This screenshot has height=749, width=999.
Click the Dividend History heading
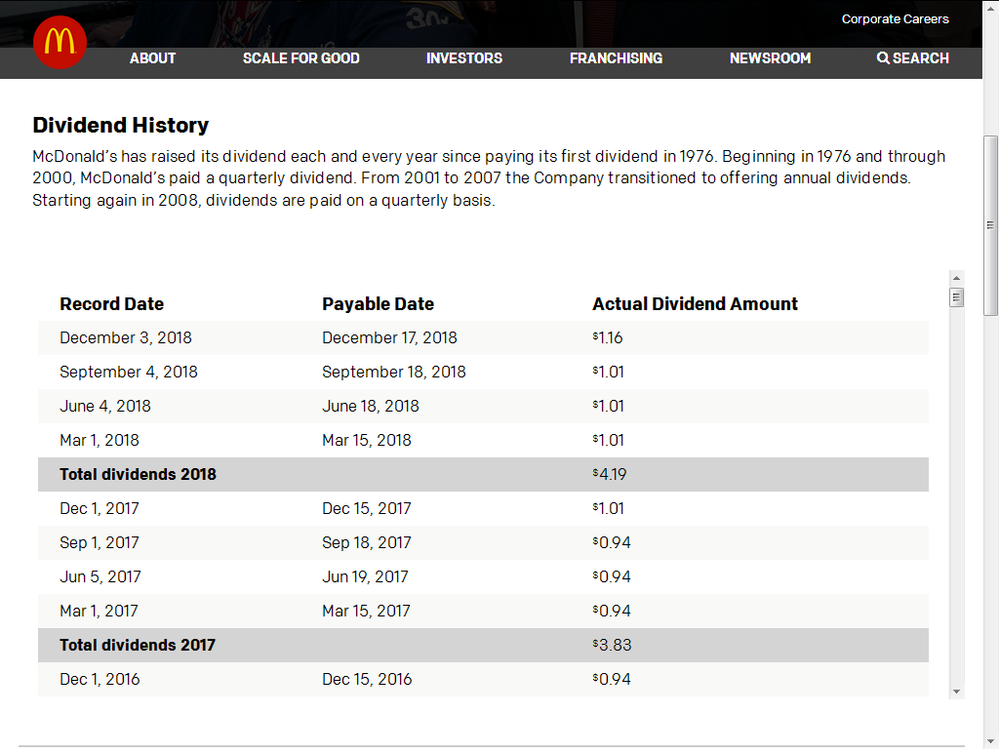121,125
